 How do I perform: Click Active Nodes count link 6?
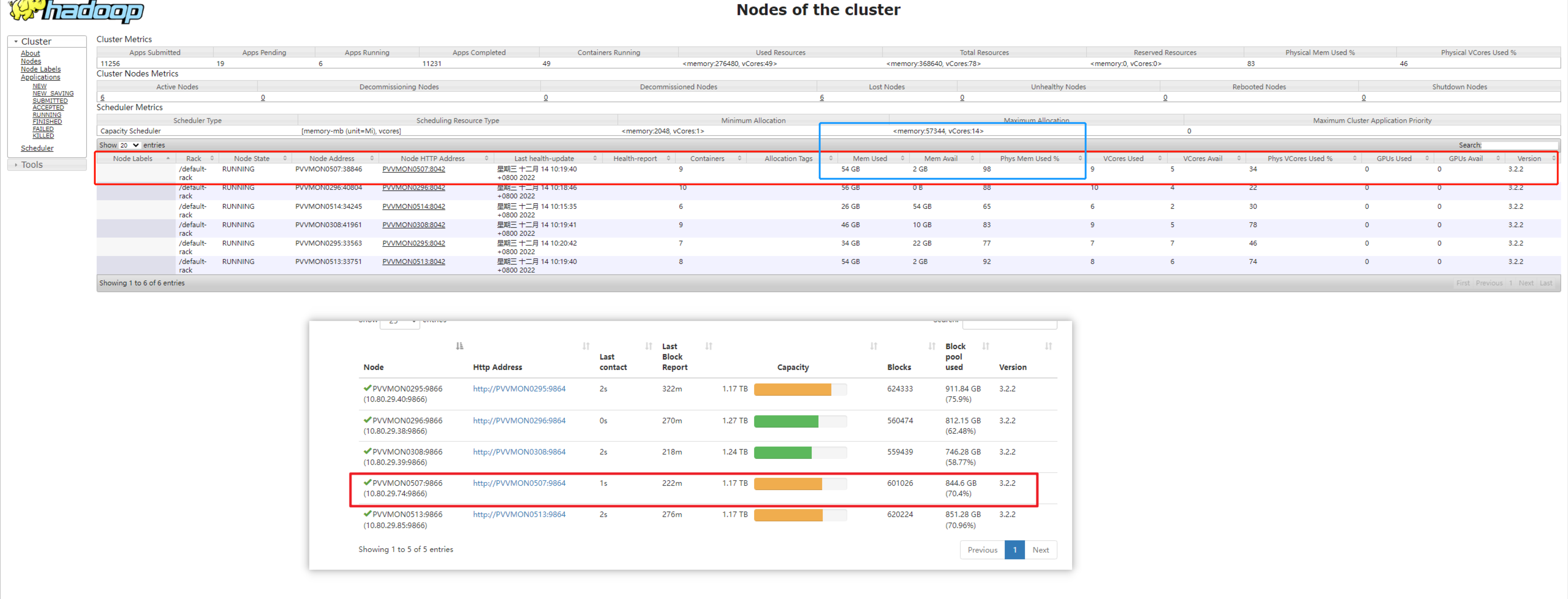[102, 97]
